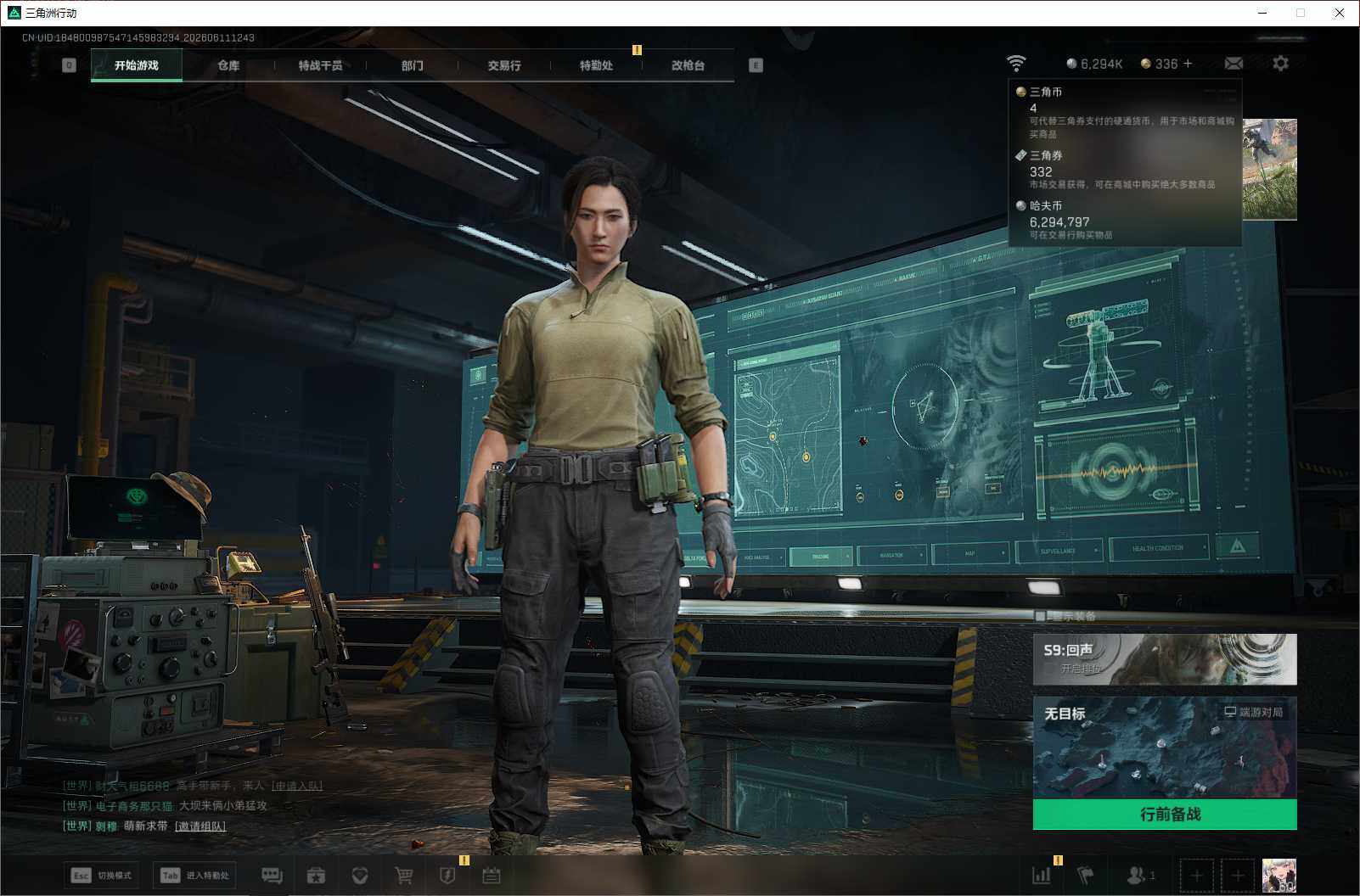Open the mail envelope icon
The width and height of the screenshot is (1360, 896).
coord(1234,64)
